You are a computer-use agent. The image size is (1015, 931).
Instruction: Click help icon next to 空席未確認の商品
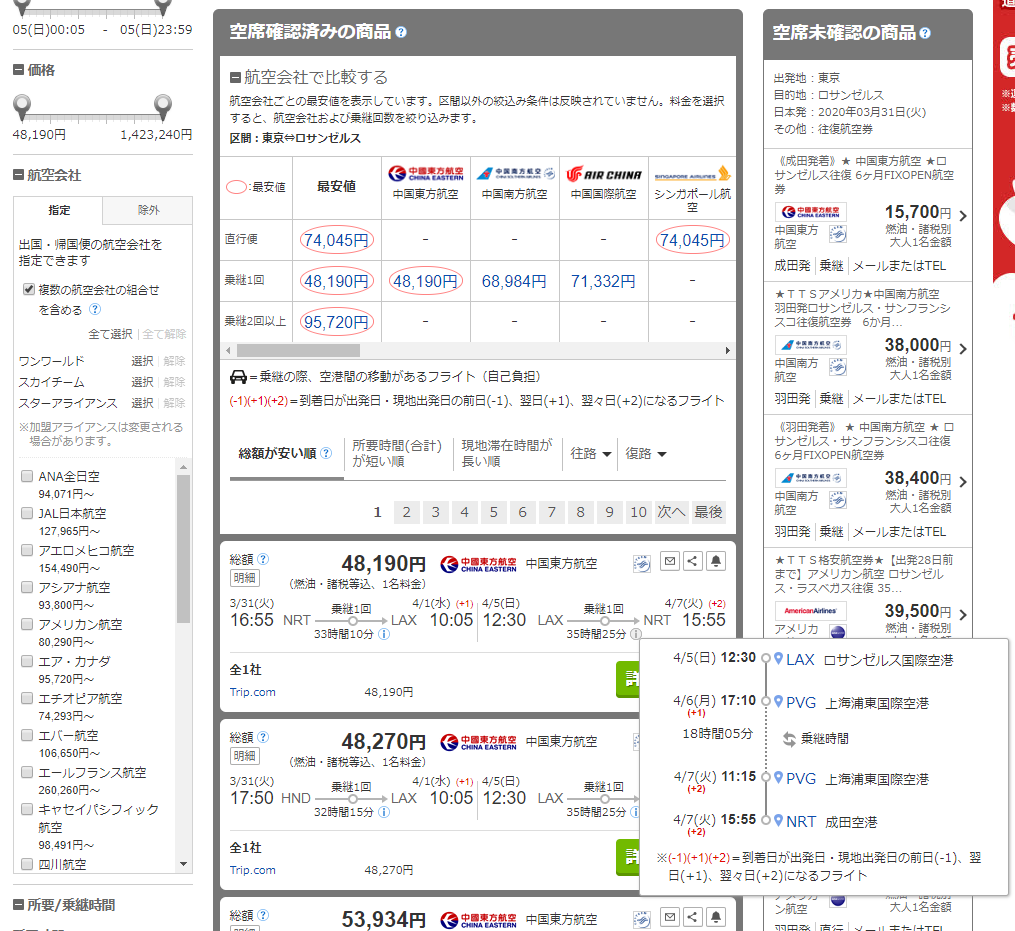coord(925,33)
